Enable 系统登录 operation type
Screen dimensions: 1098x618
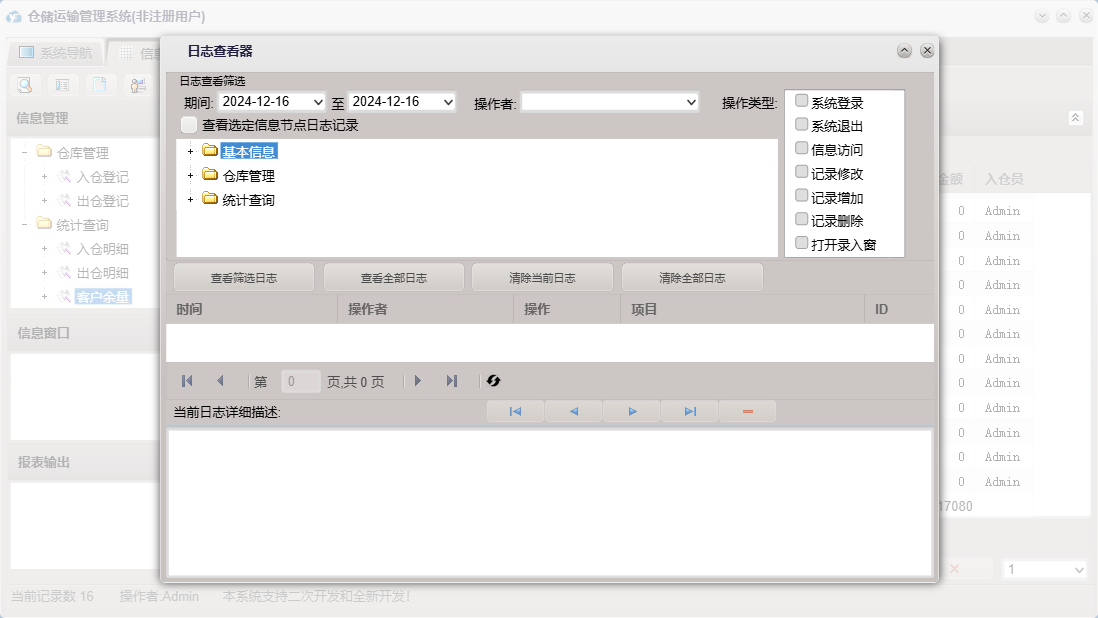pos(802,101)
